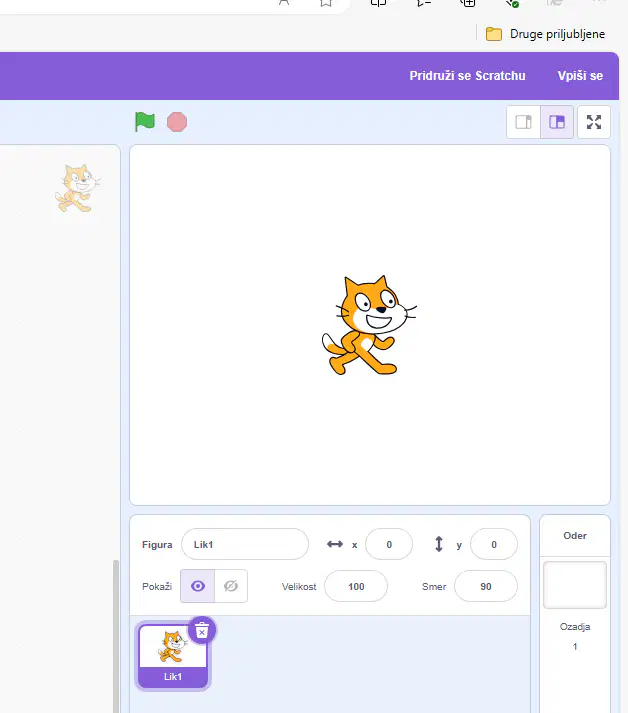Click the Oder stage label
628x713 pixels.
point(575,536)
